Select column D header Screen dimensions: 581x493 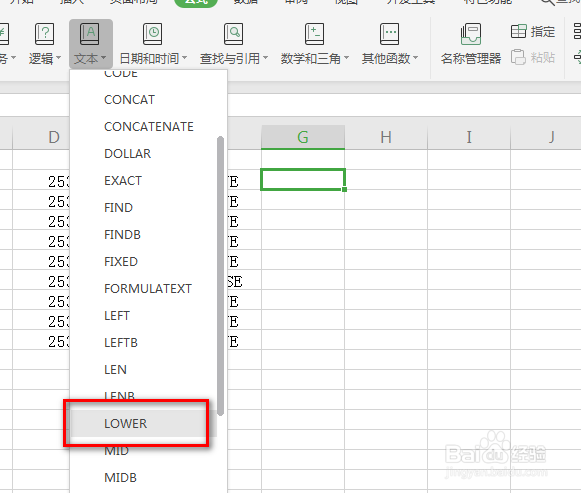coord(41,137)
